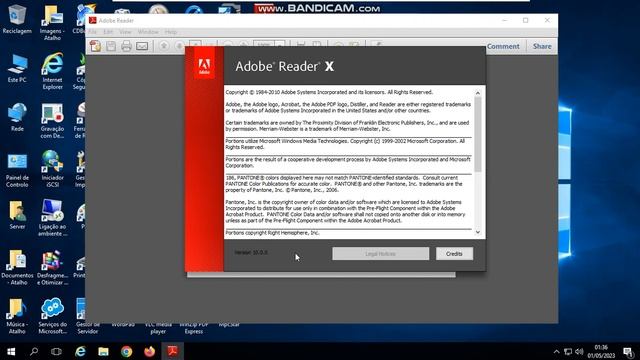Click the Credits button
The image size is (640, 360).
click(x=454, y=253)
